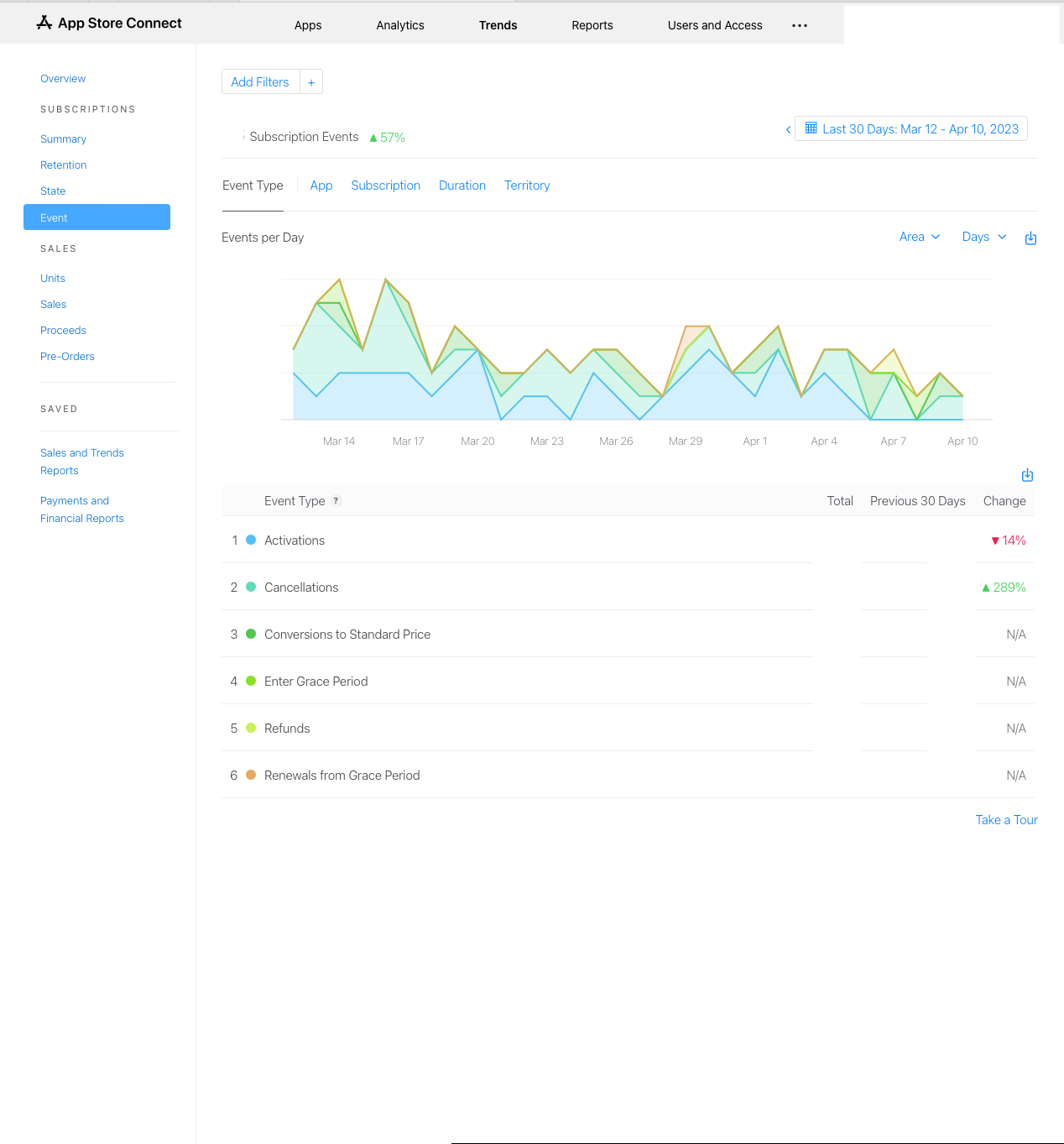Expand the Area chart type dropdown

(x=919, y=237)
